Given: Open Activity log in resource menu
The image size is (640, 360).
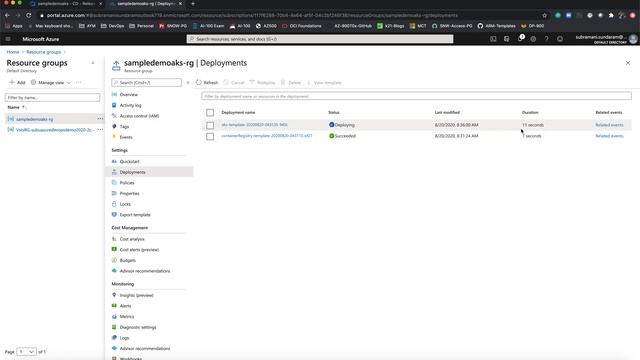Looking at the screenshot, I should tap(130, 105).
